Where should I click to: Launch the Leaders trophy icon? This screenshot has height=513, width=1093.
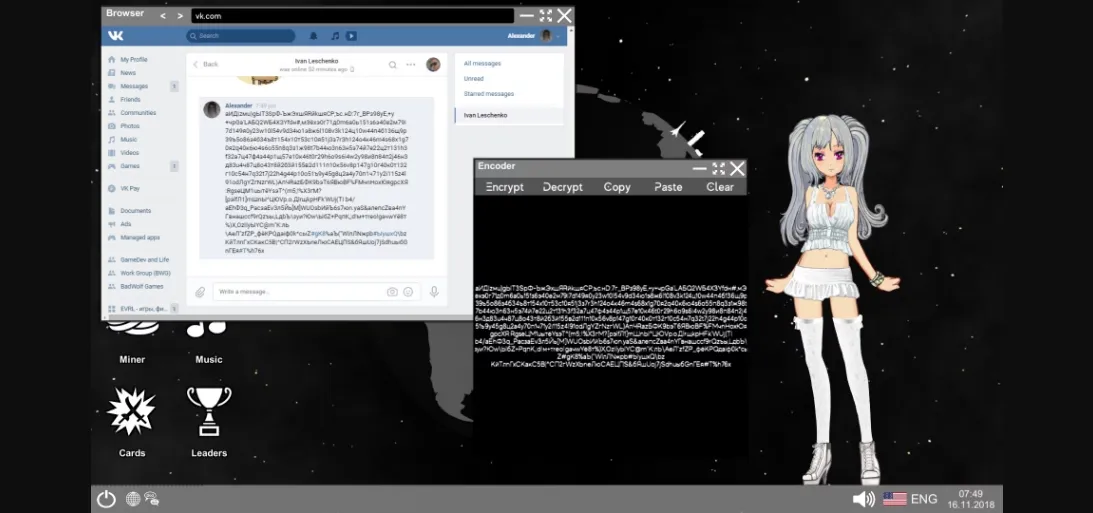209,412
